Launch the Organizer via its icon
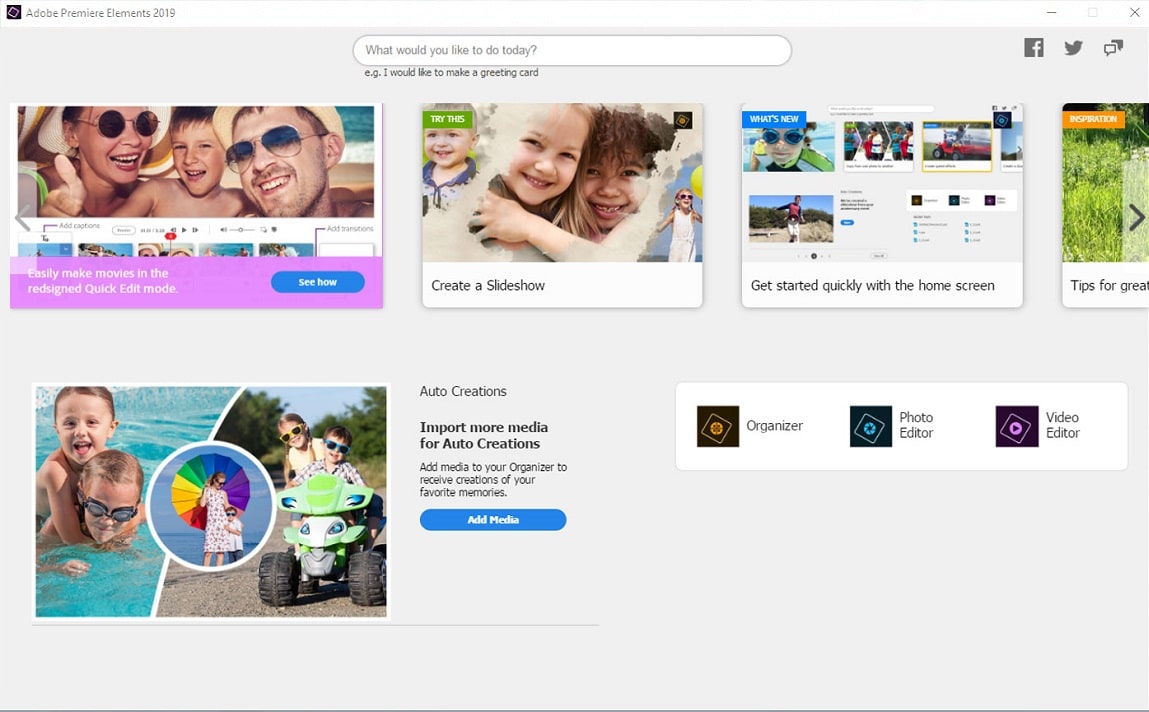 pyautogui.click(x=716, y=425)
